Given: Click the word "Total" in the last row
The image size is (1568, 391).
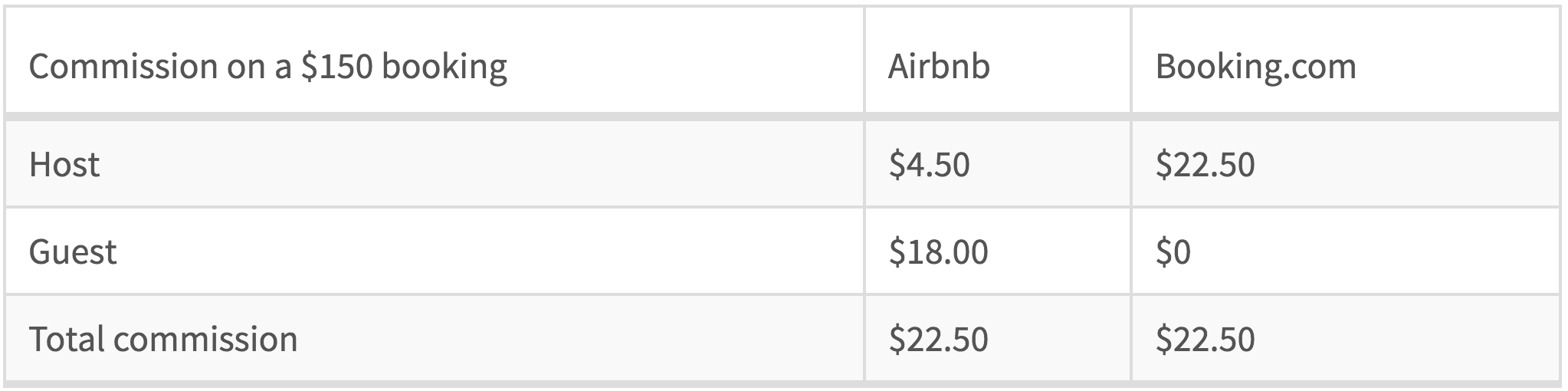Looking at the screenshot, I should click(x=64, y=340).
